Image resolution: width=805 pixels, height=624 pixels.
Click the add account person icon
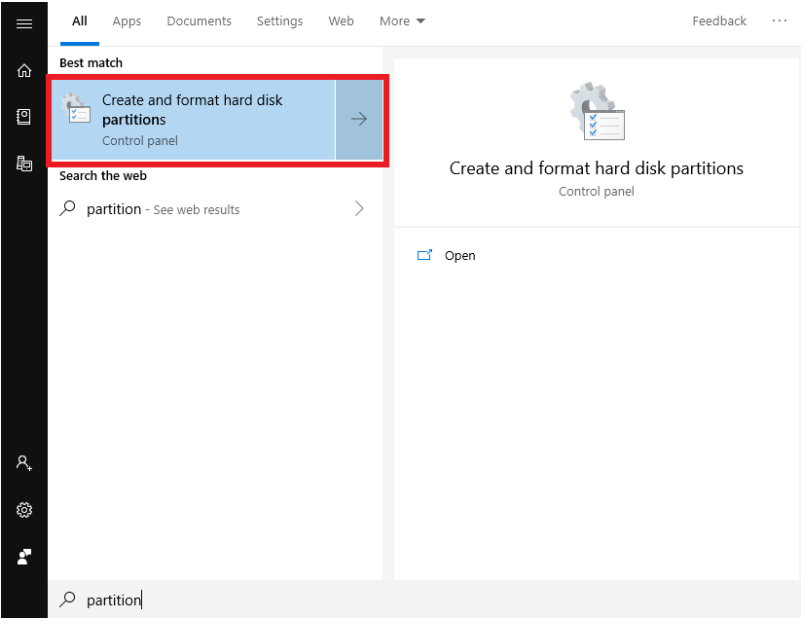pos(24,463)
